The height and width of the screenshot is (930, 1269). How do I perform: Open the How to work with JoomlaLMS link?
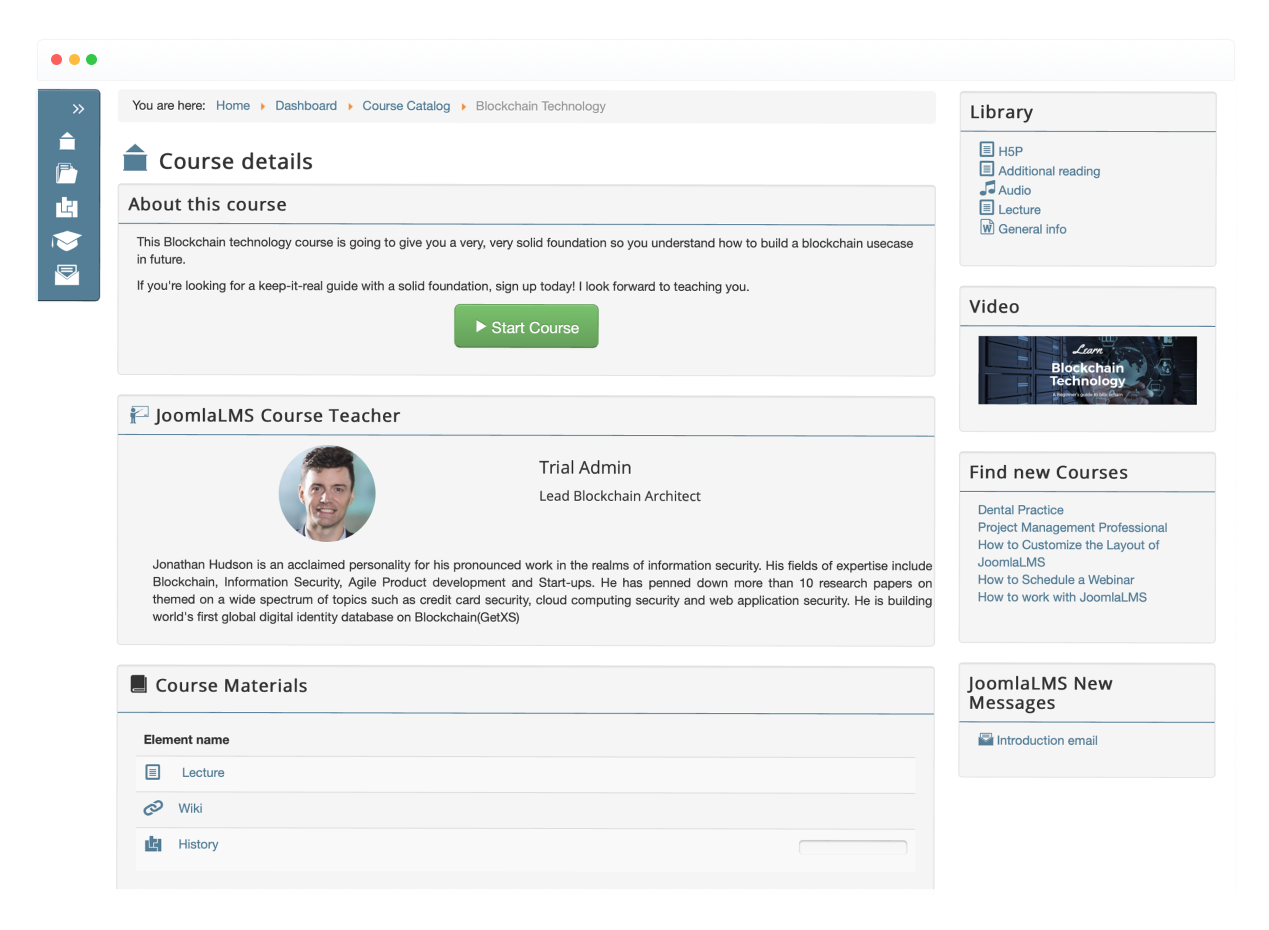pos(1062,597)
